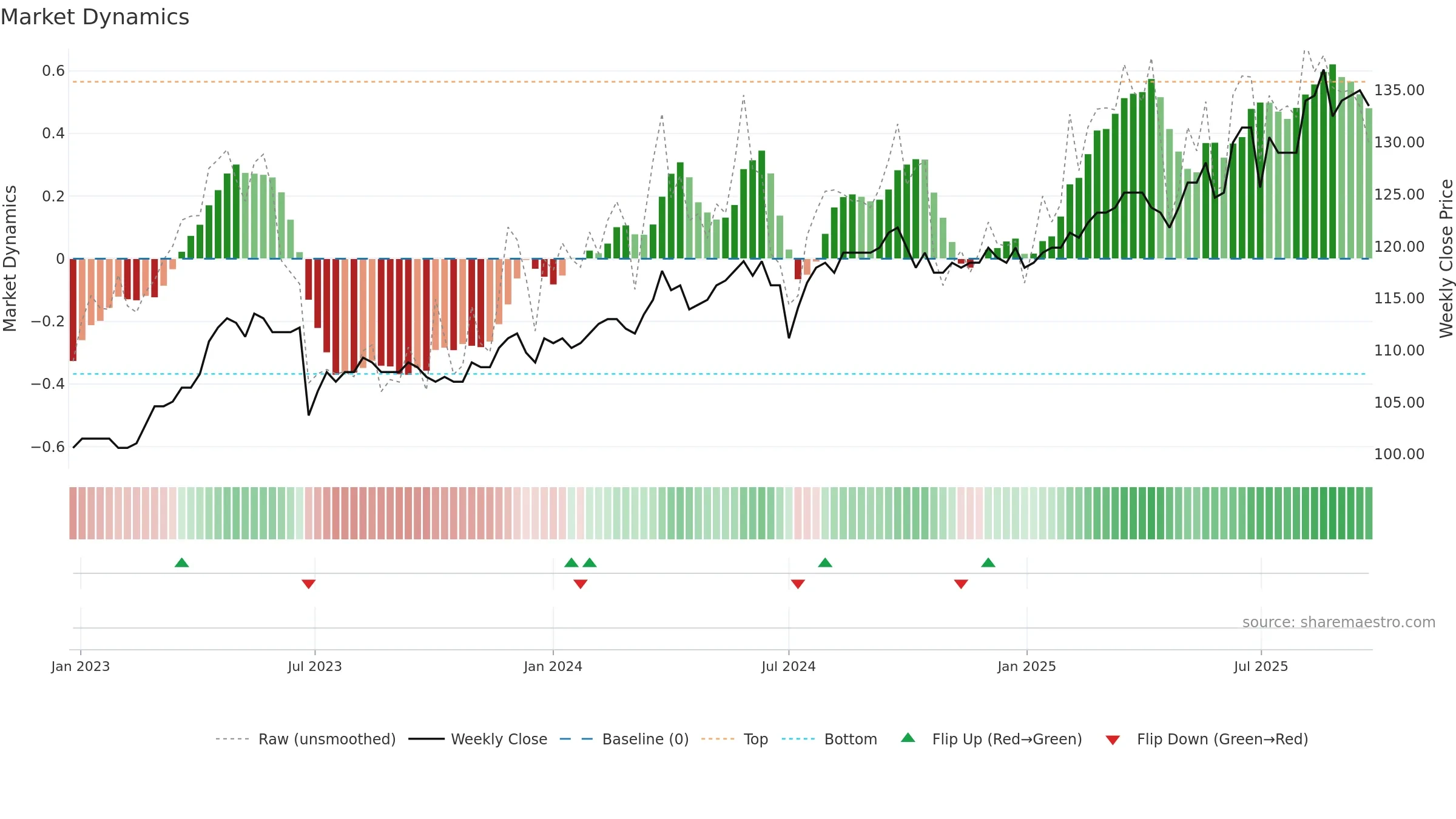Image resolution: width=1456 pixels, height=819 pixels.
Task: Click the Jul 2023 axis label
Action: (x=315, y=666)
